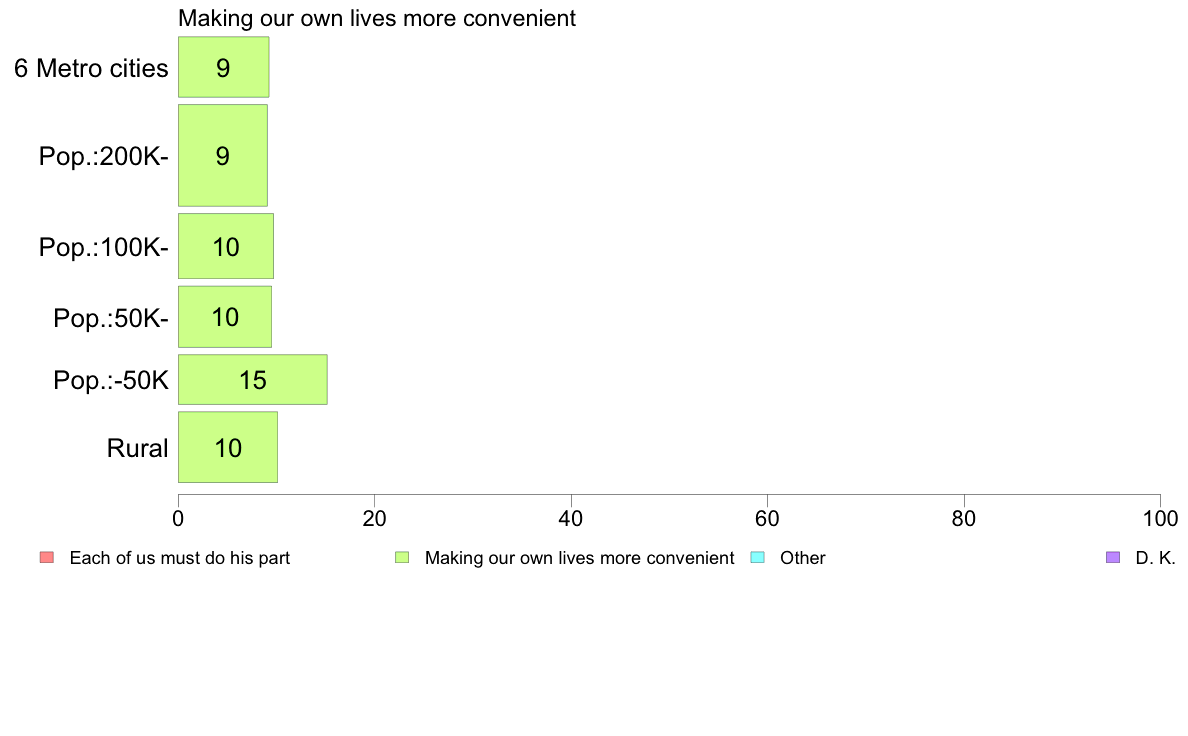The height and width of the screenshot is (736, 1188).
Task: Select the Pop.:200K- bar showing 9
Action: click(223, 155)
